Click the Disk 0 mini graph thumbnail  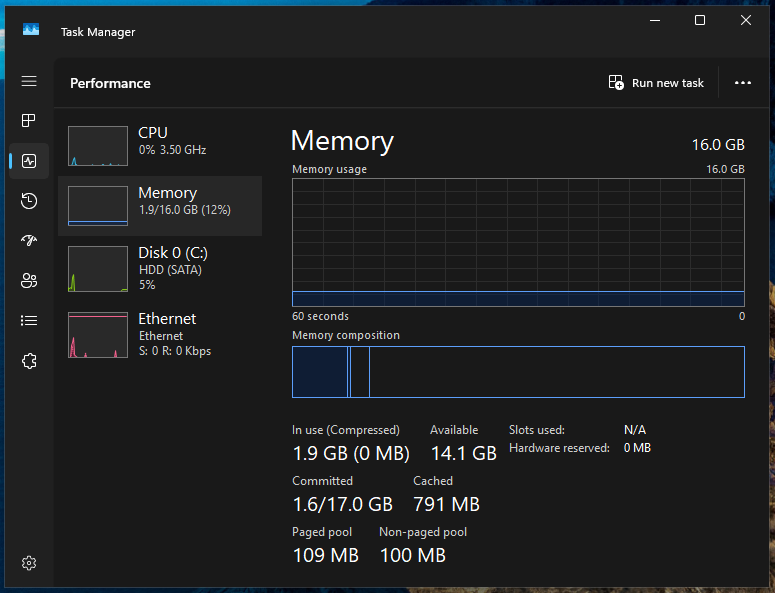point(98,269)
